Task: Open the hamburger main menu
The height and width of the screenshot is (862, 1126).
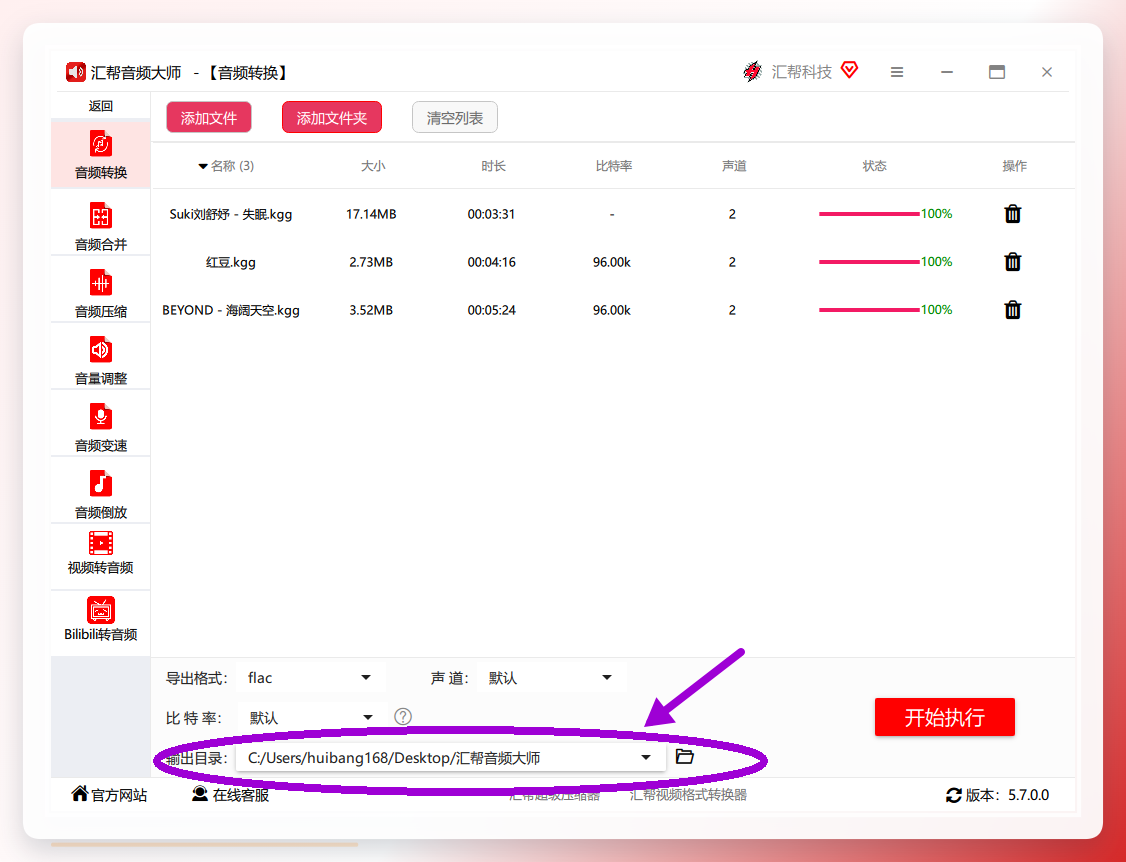Action: click(897, 72)
